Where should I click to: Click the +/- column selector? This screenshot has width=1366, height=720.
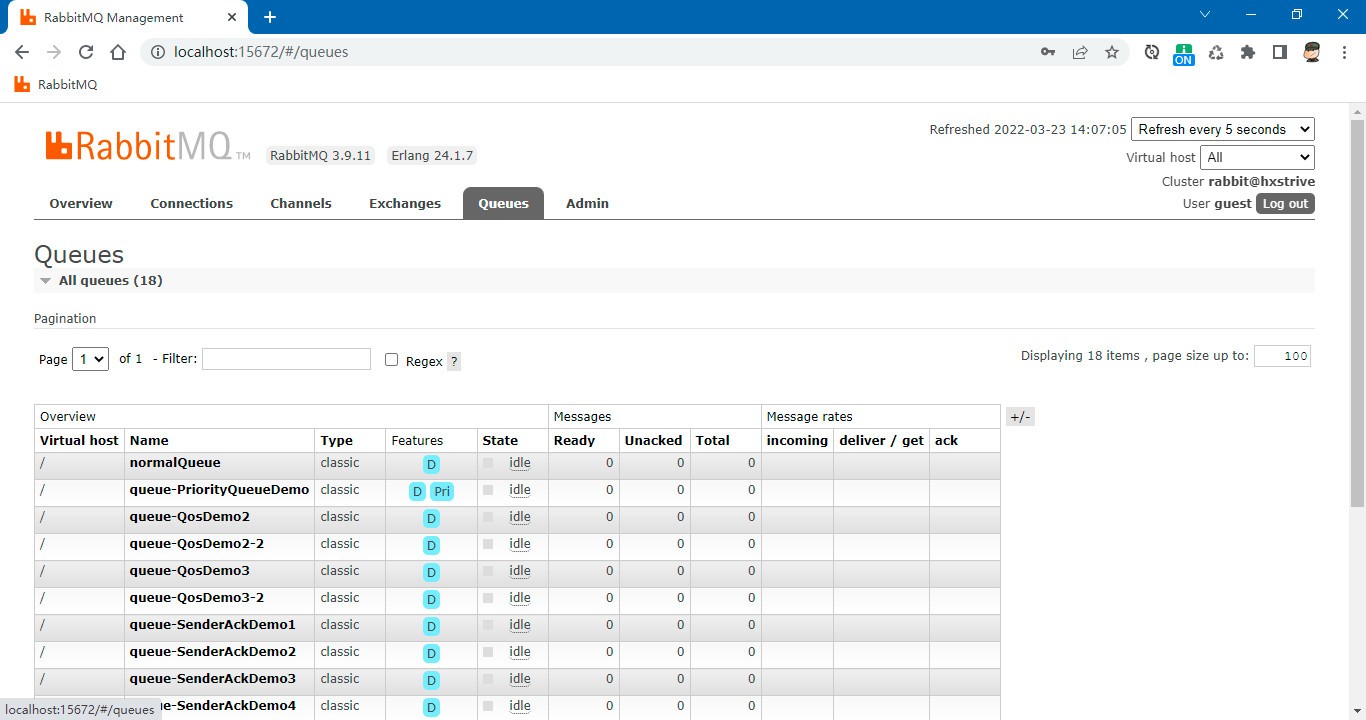(x=1020, y=417)
